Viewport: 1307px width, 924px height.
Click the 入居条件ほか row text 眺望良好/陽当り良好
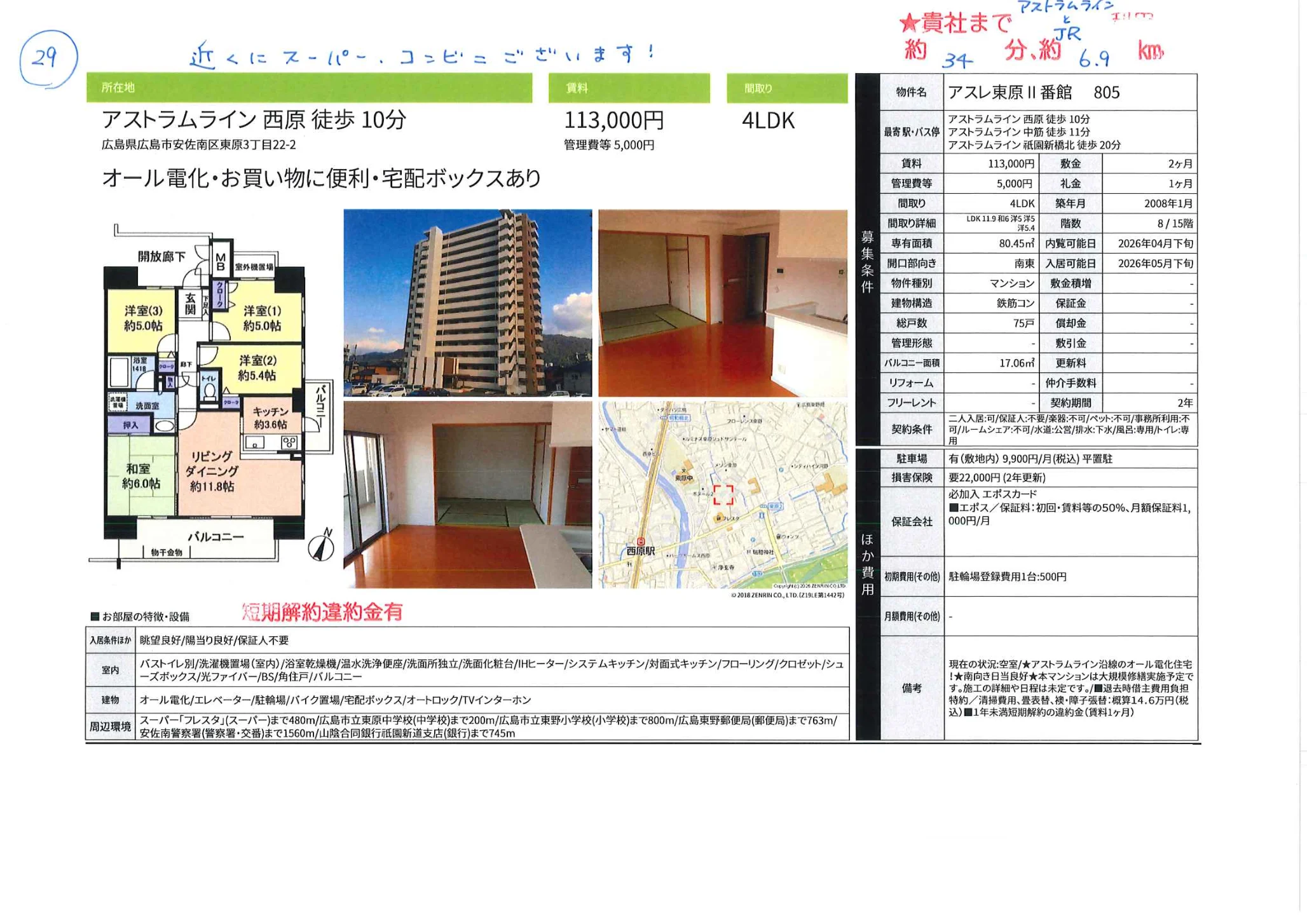(214, 641)
